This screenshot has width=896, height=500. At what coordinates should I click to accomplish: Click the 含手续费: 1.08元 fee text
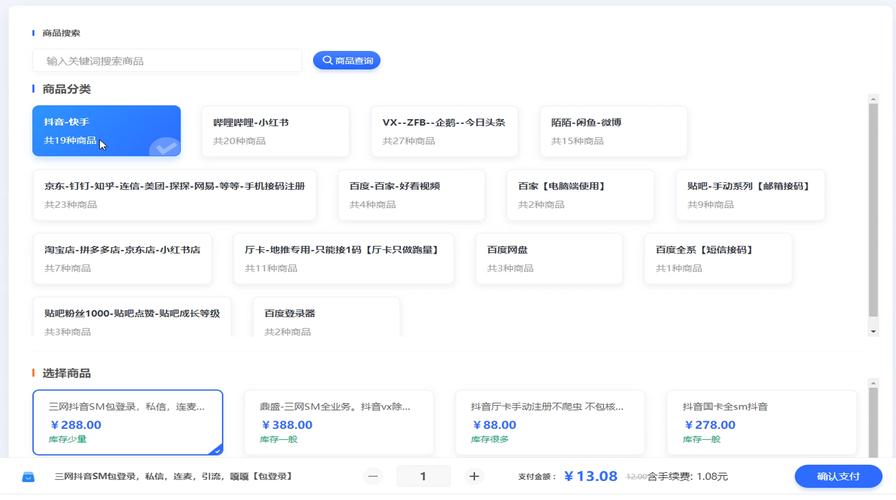coord(687,477)
